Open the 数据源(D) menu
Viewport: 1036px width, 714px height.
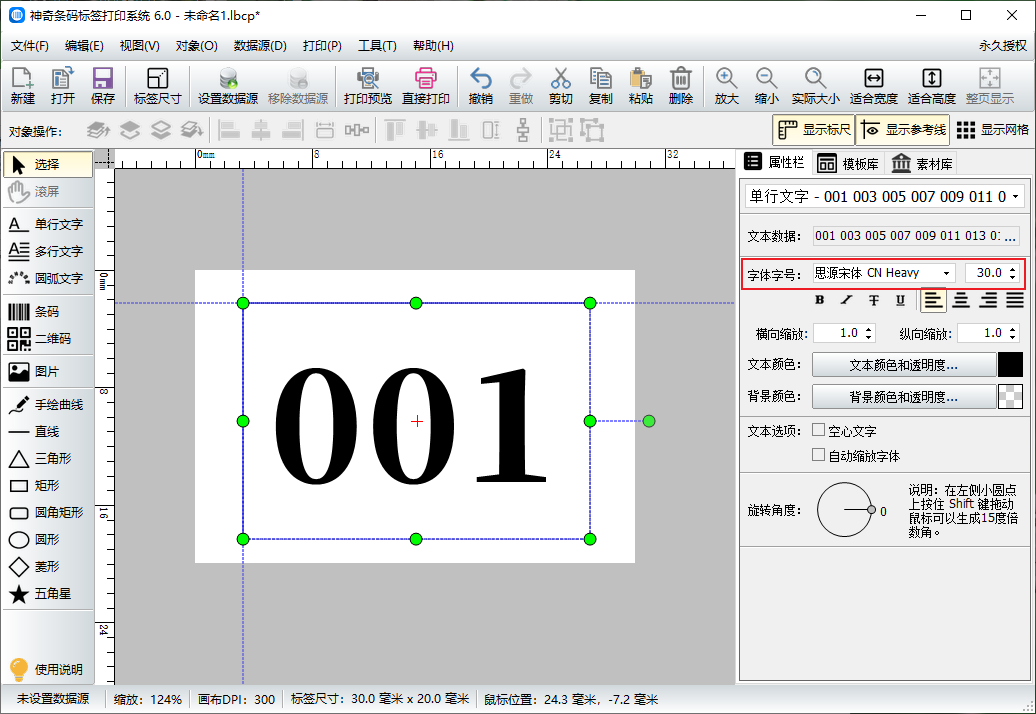tap(260, 46)
